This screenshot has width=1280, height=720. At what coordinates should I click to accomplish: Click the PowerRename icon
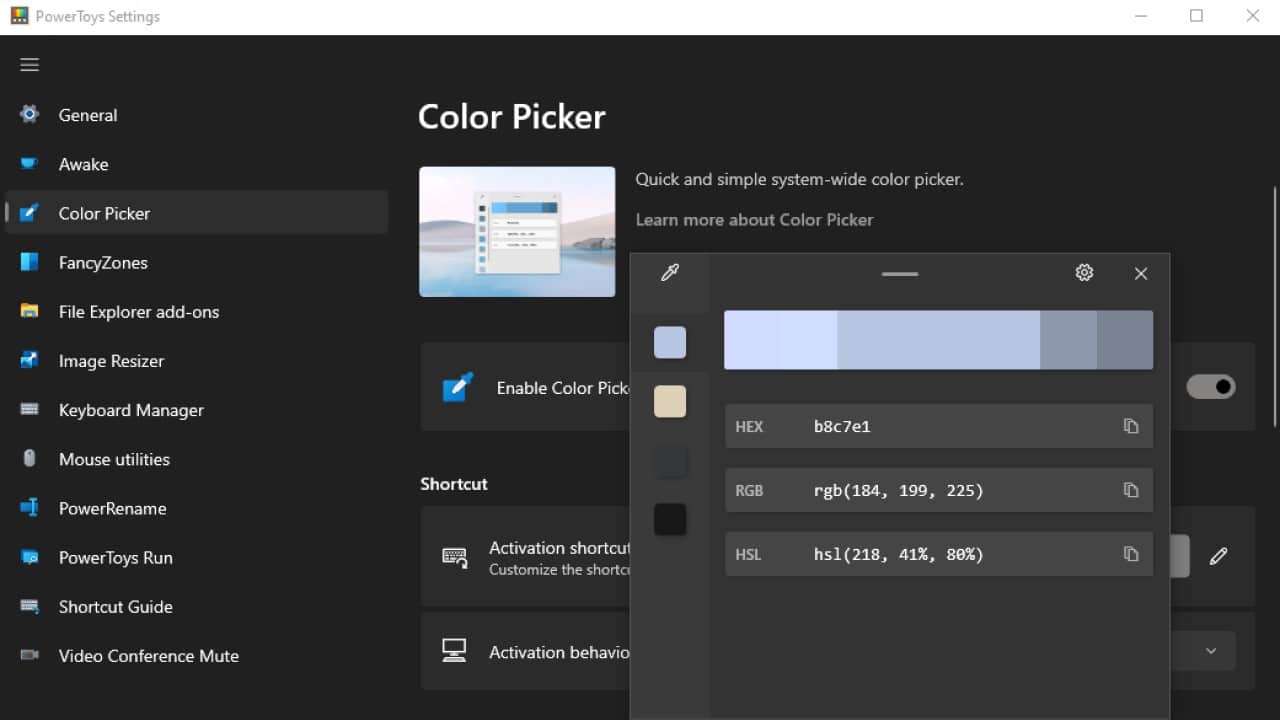tap(29, 508)
